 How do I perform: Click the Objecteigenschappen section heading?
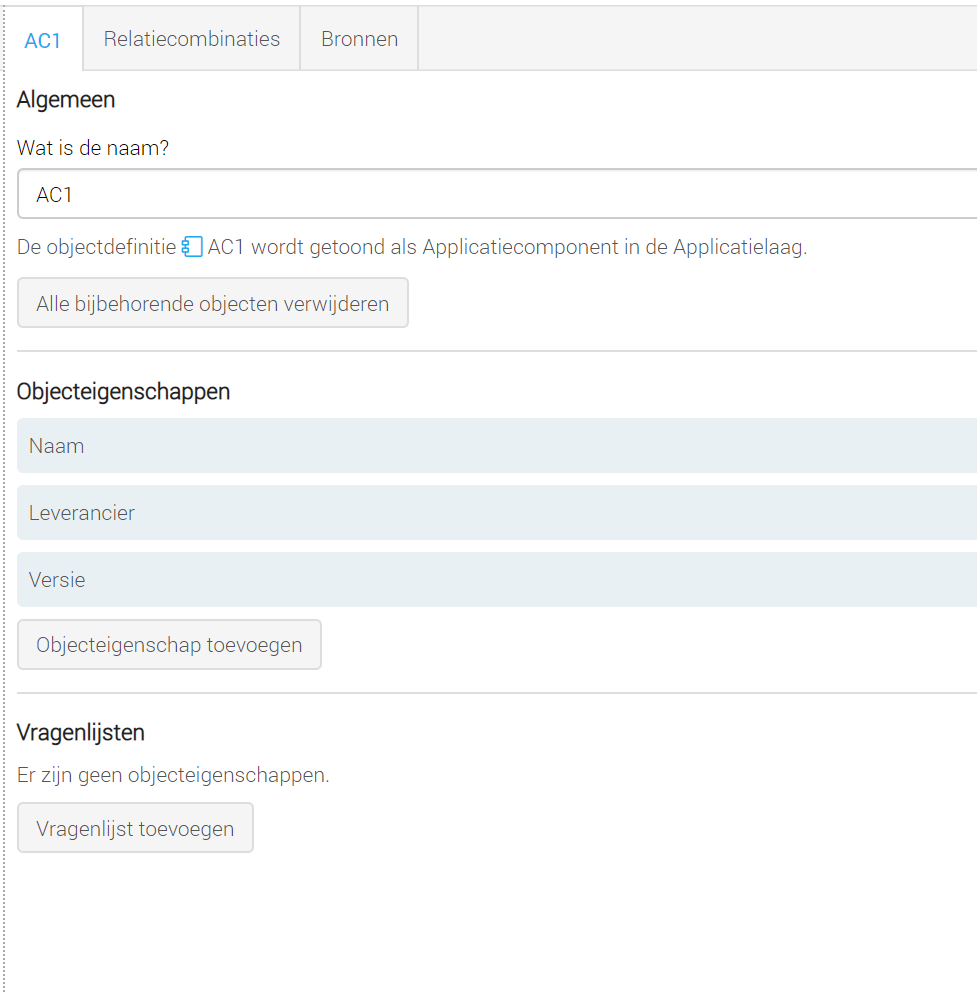tap(123, 392)
